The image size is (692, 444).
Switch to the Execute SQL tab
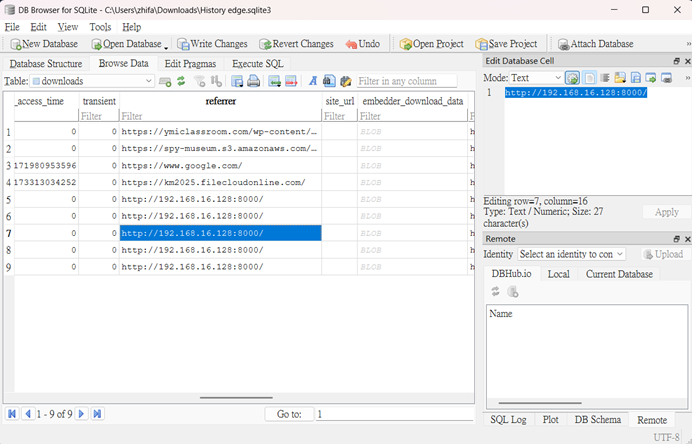click(x=258, y=64)
